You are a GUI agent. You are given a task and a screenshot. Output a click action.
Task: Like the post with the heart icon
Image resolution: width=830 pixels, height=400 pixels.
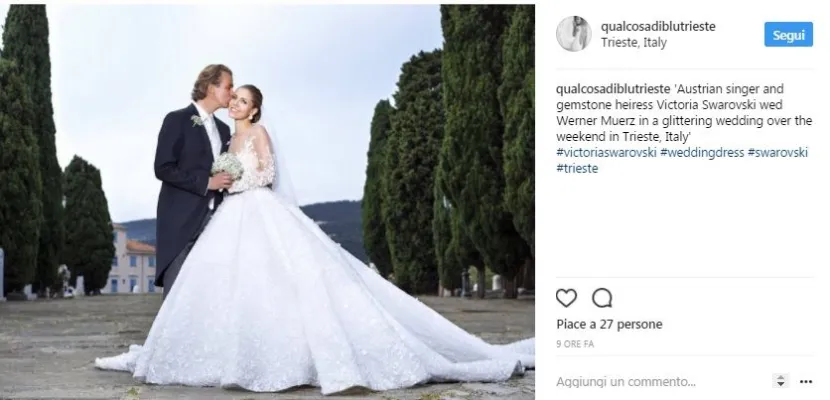566,298
